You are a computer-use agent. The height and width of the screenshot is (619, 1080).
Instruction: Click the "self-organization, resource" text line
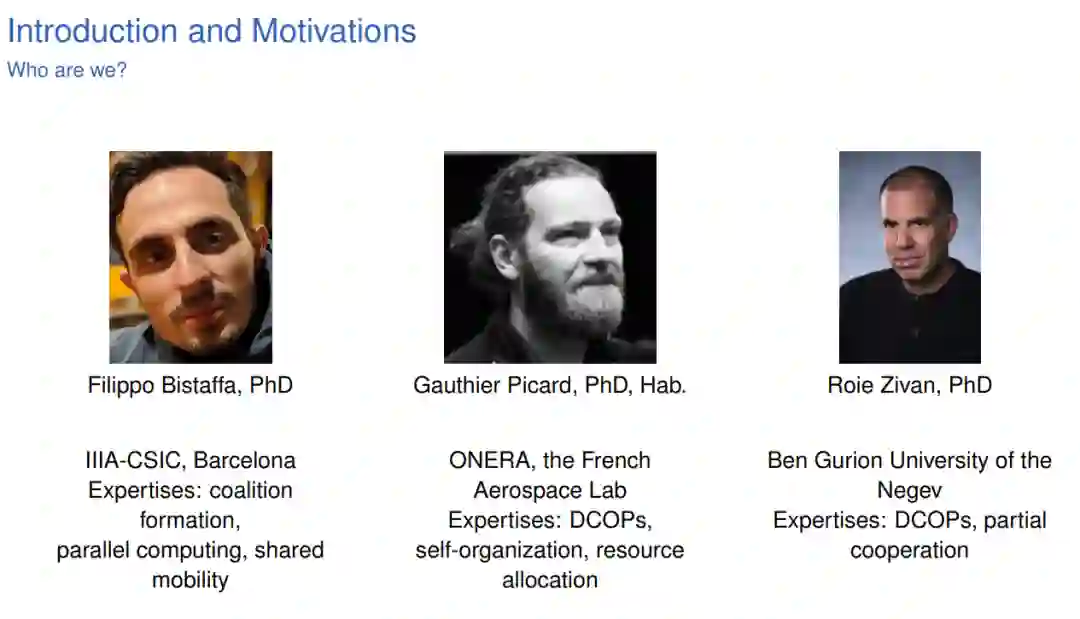pos(550,550)
